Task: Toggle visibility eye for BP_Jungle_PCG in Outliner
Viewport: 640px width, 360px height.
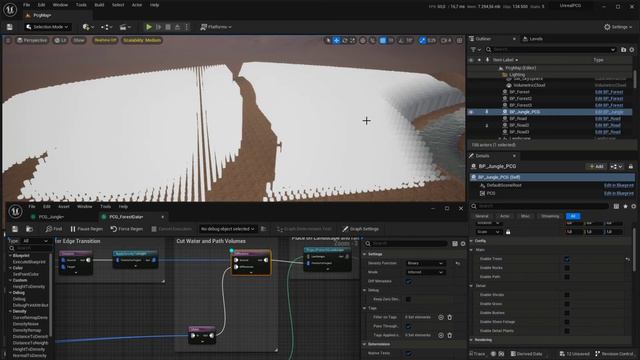Action: [x=471, y=112]
